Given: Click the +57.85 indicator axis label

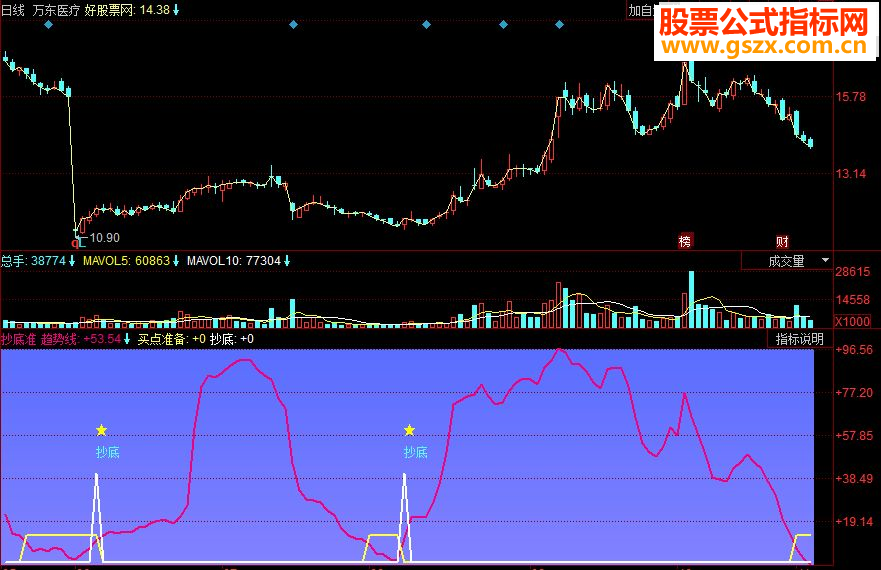Looking at the screenshot, I should click(854, 436).
